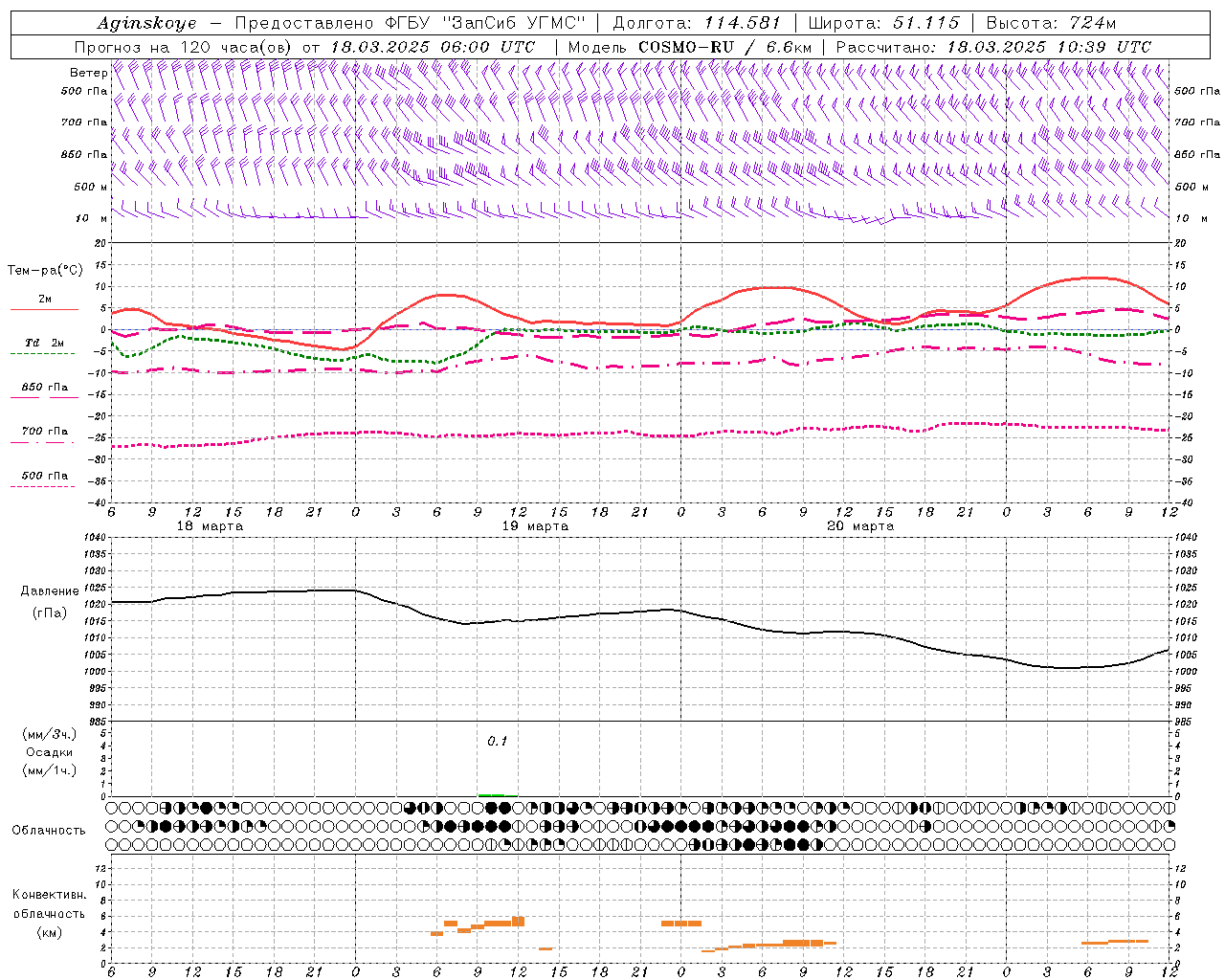Screen dimensions: 1225x980
Task: Select the 'Тем-ра(°C)' temperature panel label
Action: (x=45, y=271)
